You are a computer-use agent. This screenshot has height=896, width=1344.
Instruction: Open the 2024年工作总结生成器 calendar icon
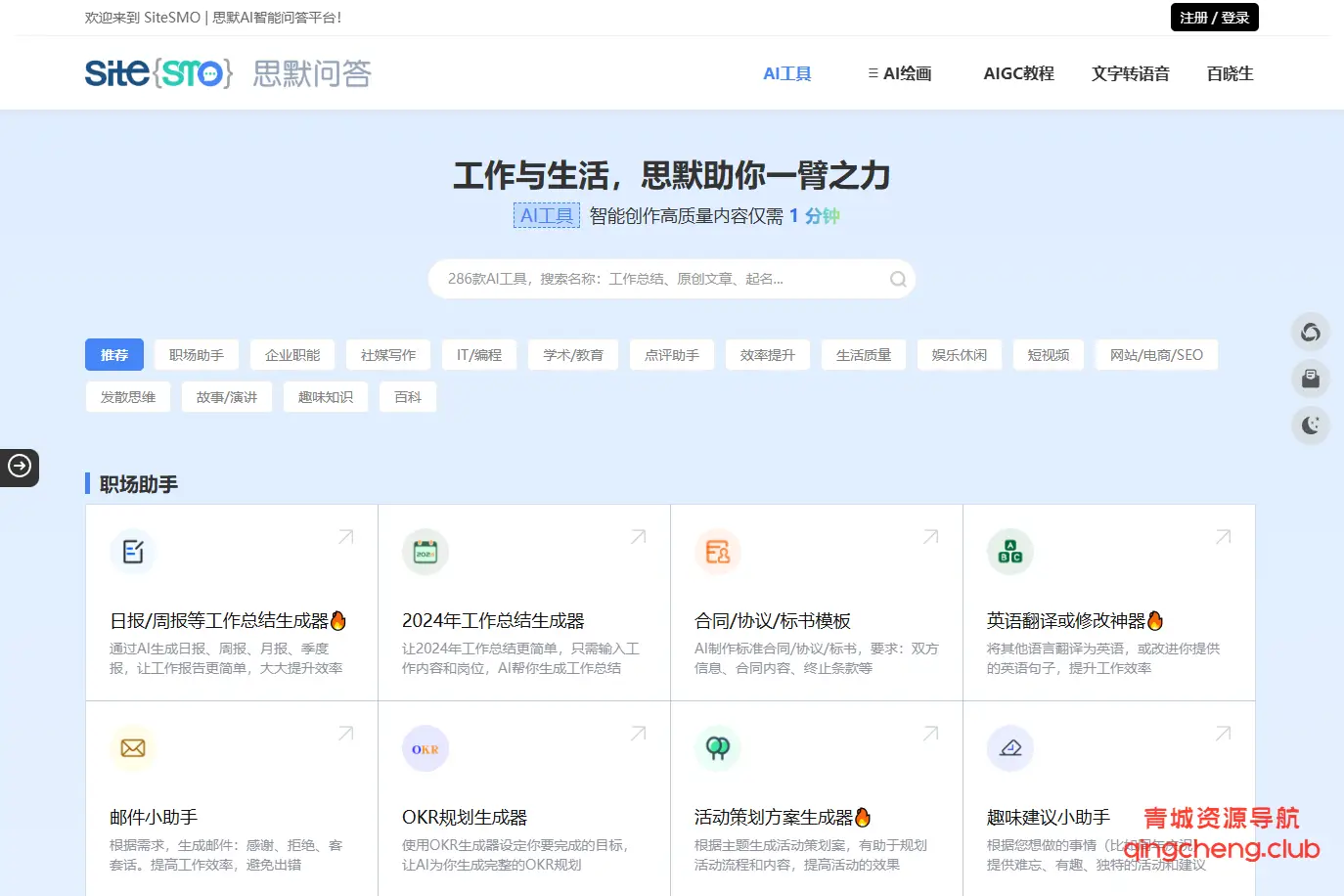pyautogui.click(x=425, y=551)
